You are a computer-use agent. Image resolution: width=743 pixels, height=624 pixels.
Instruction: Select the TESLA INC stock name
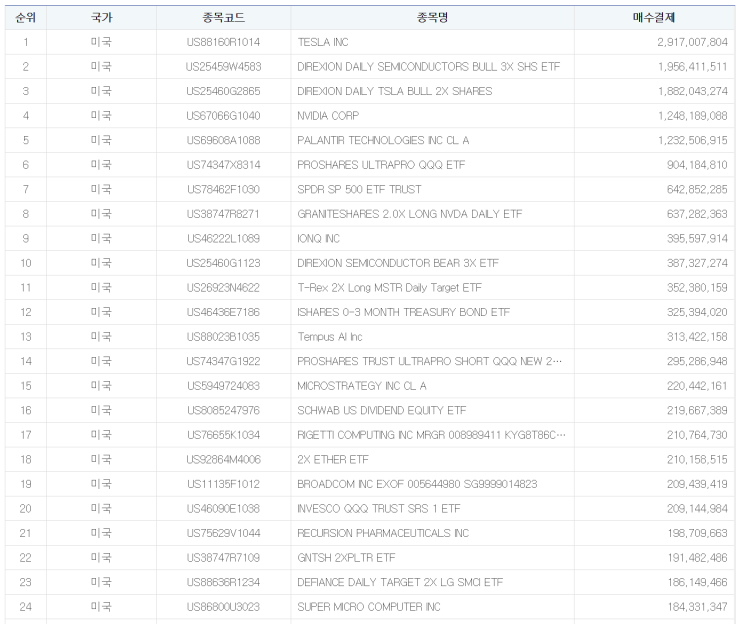tap(323, 42)
